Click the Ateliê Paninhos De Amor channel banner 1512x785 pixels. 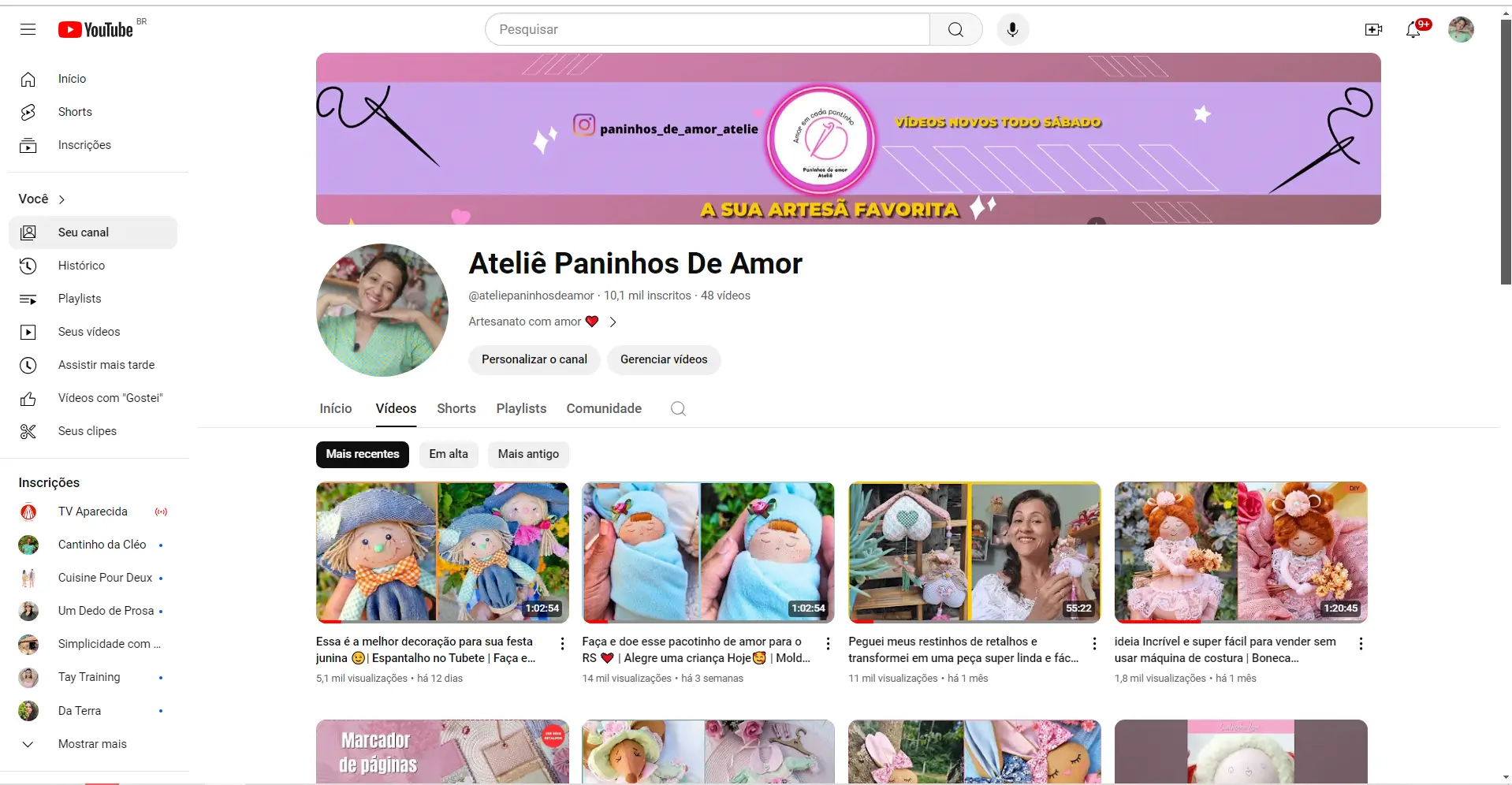tap(848, 139)
